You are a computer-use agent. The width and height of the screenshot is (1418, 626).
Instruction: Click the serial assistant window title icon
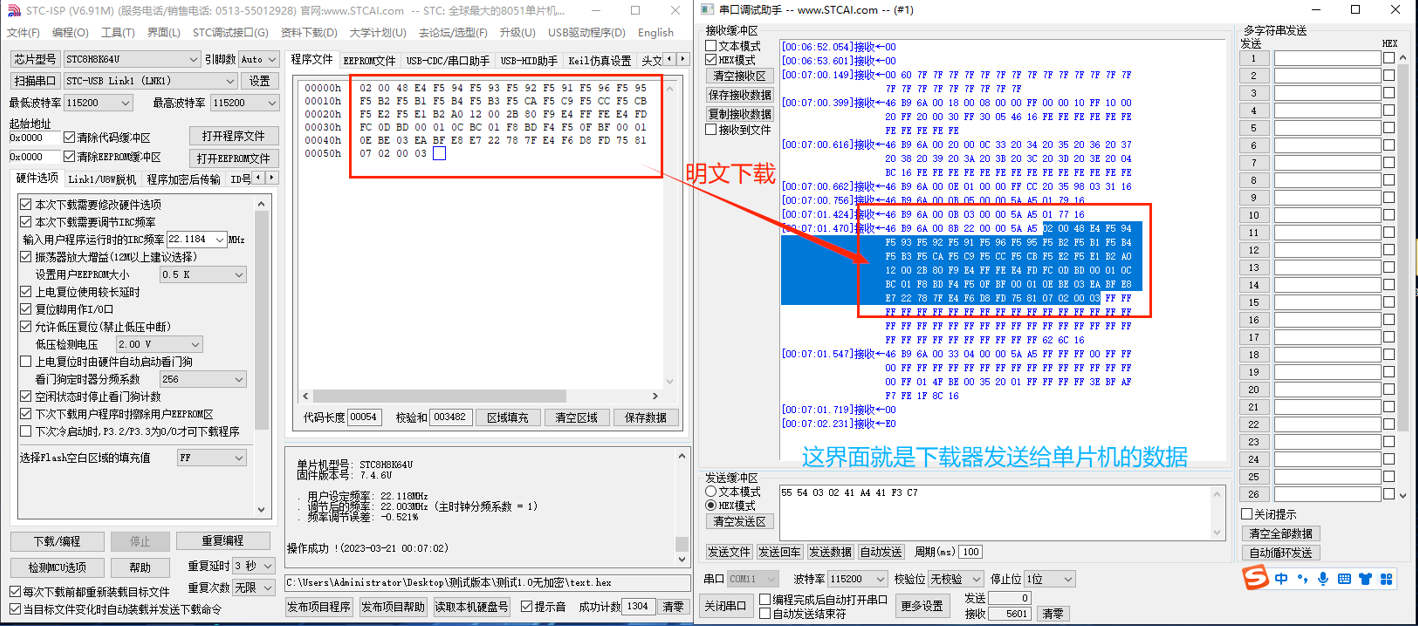(x=707, y=10)
